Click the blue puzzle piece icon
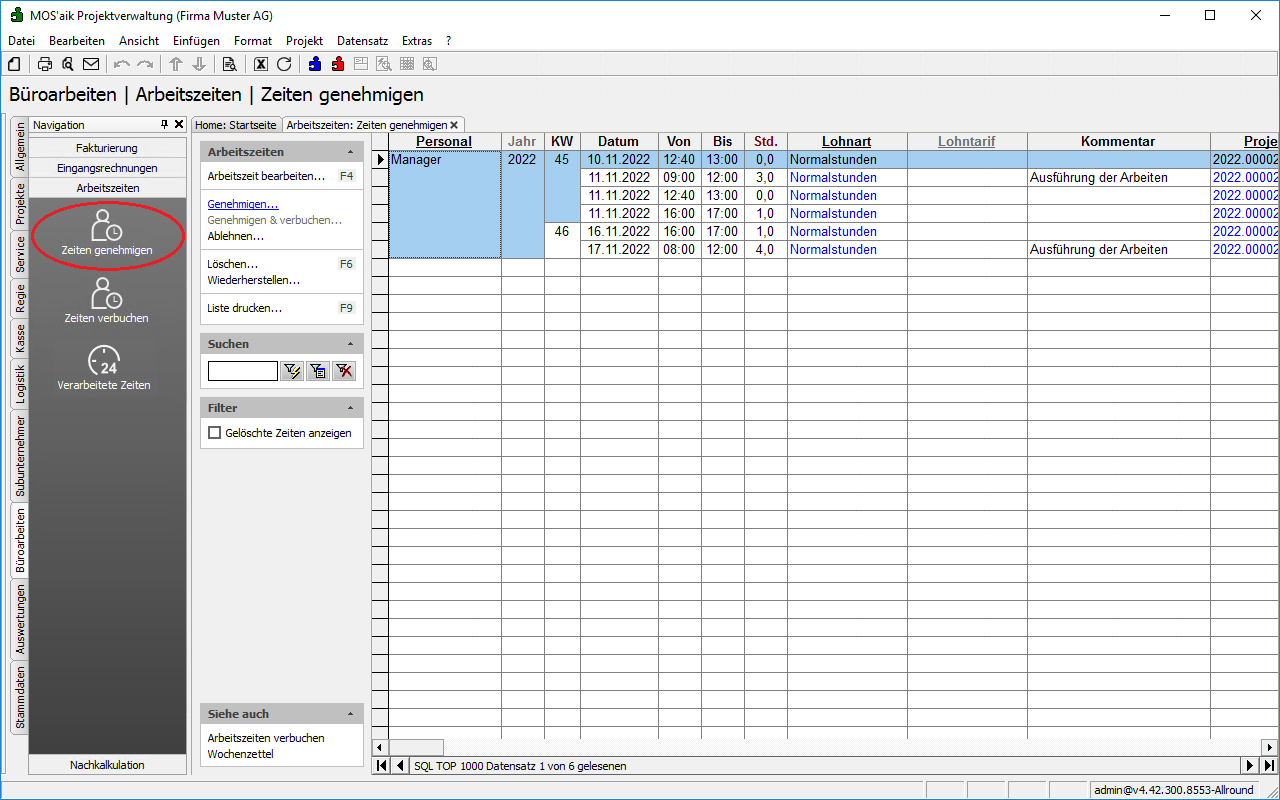Screen dimensions: 1280x800 click(x=315, y=64)
